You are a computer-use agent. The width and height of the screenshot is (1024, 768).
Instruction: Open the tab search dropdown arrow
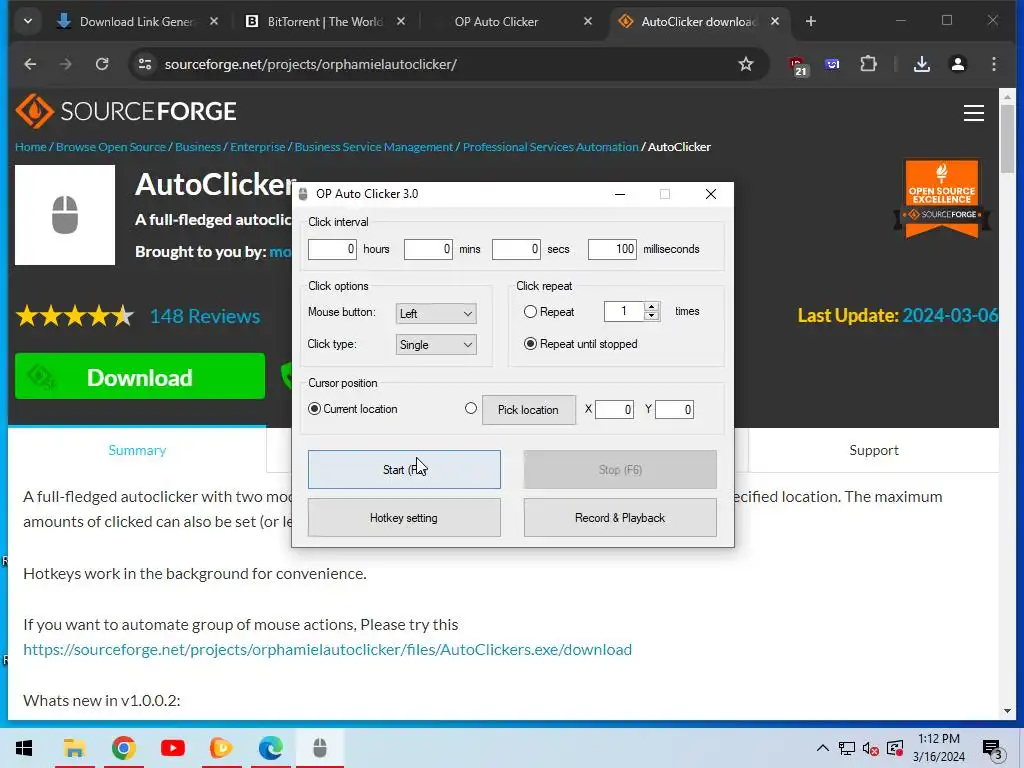tap(27, 22)
